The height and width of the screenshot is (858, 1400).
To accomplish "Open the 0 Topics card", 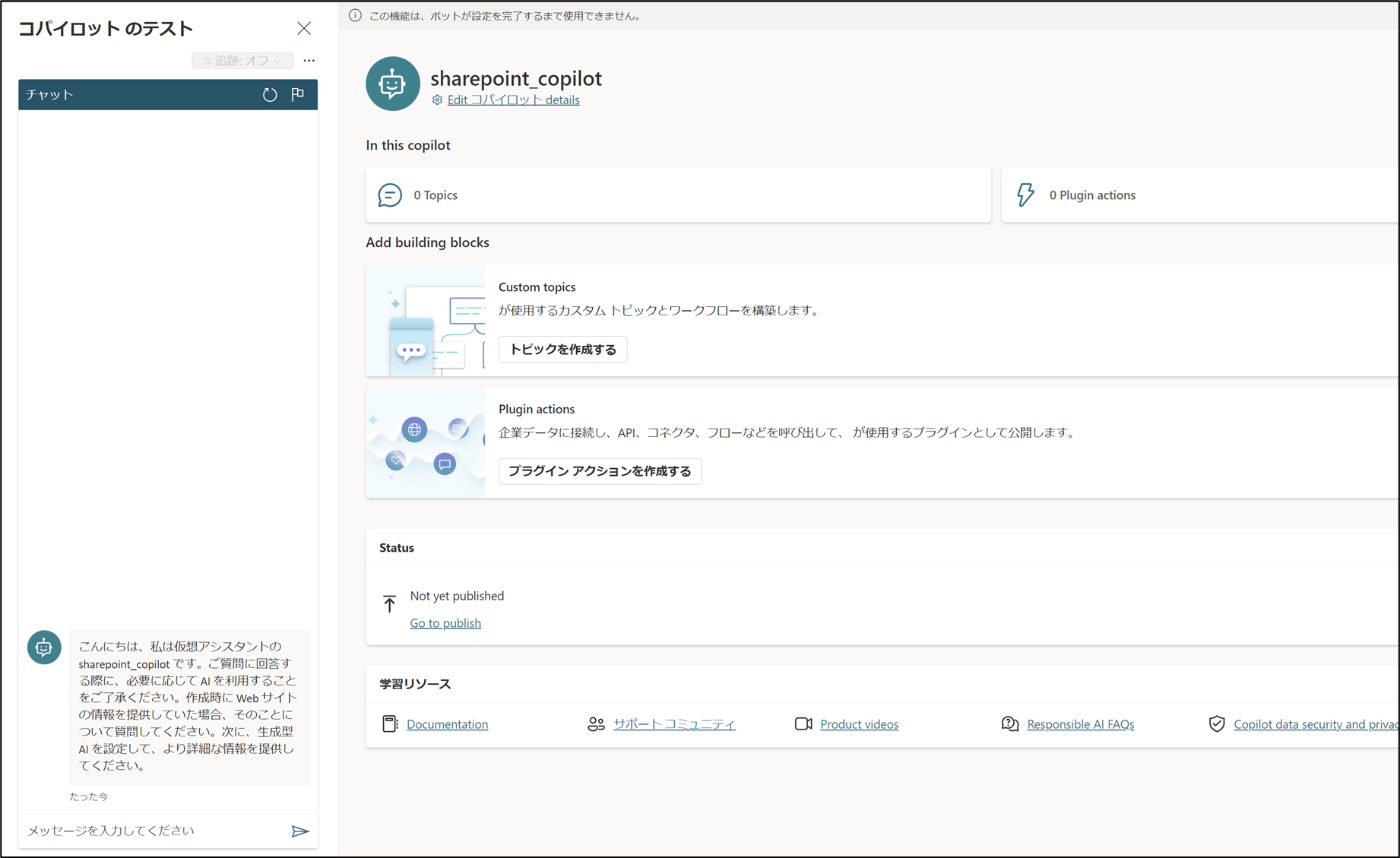I will [678, 195].
